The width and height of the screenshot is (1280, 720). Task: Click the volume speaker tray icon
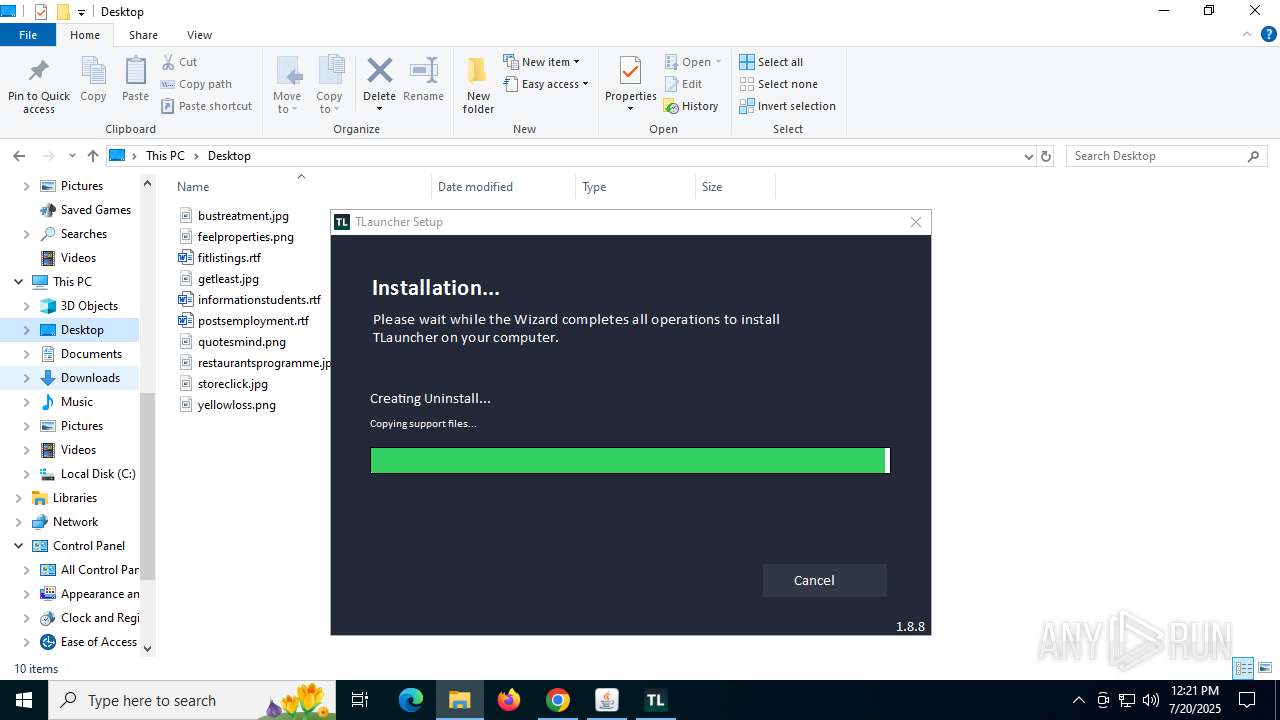point(1150,700)
